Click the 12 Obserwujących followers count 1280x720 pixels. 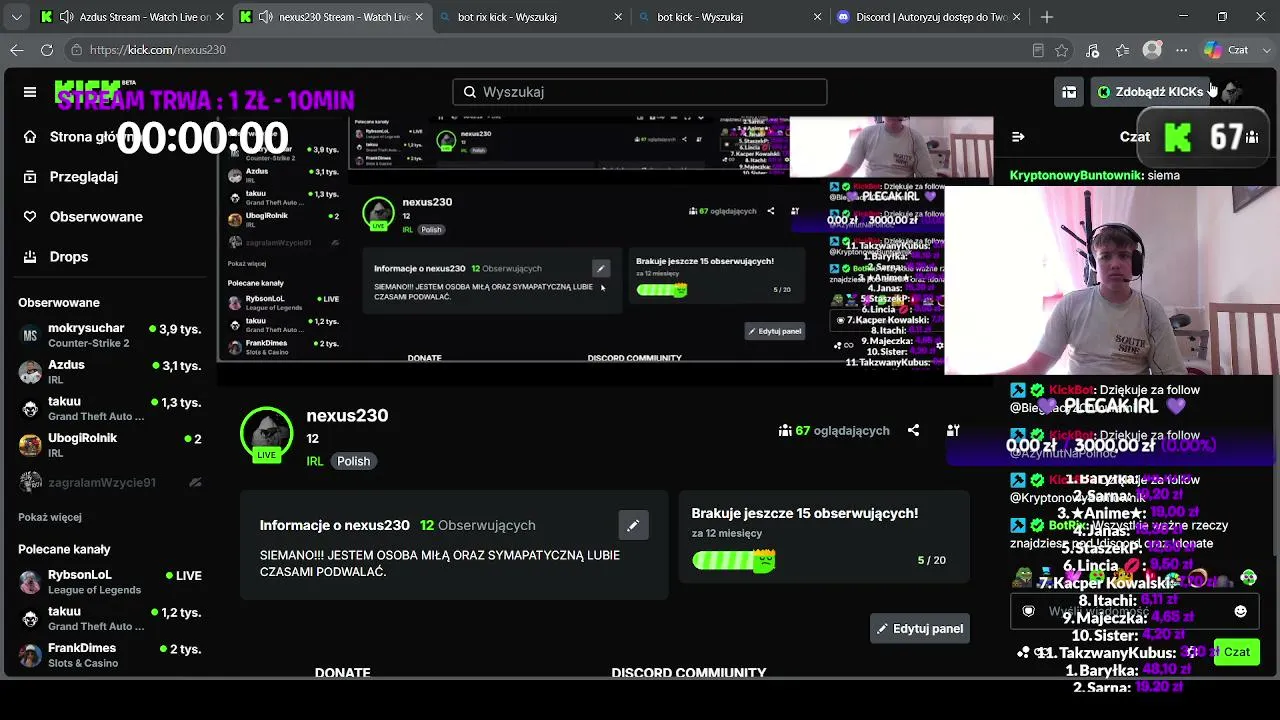pos(478,525)
